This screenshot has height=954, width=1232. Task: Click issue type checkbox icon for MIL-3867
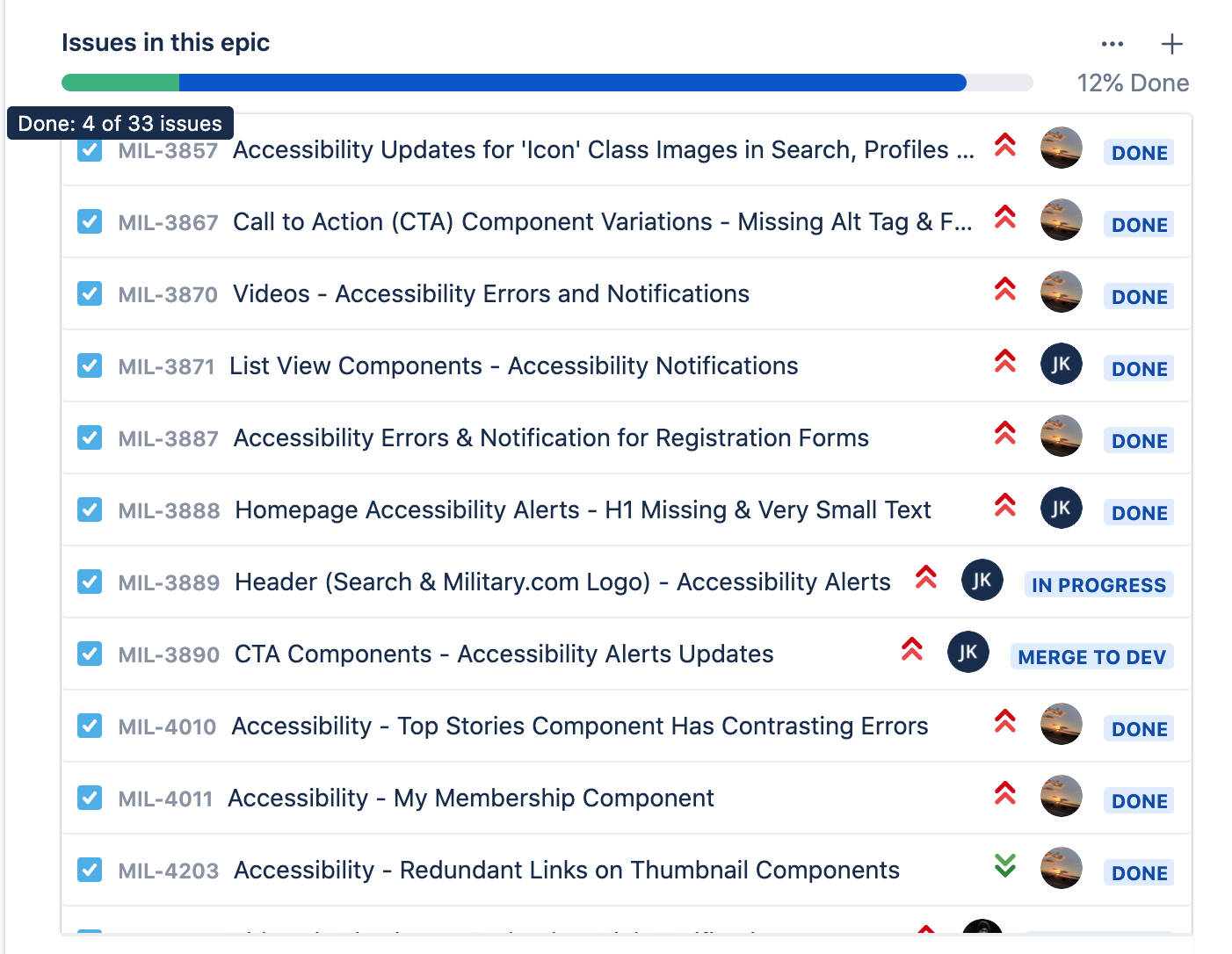tap(90, 221)
